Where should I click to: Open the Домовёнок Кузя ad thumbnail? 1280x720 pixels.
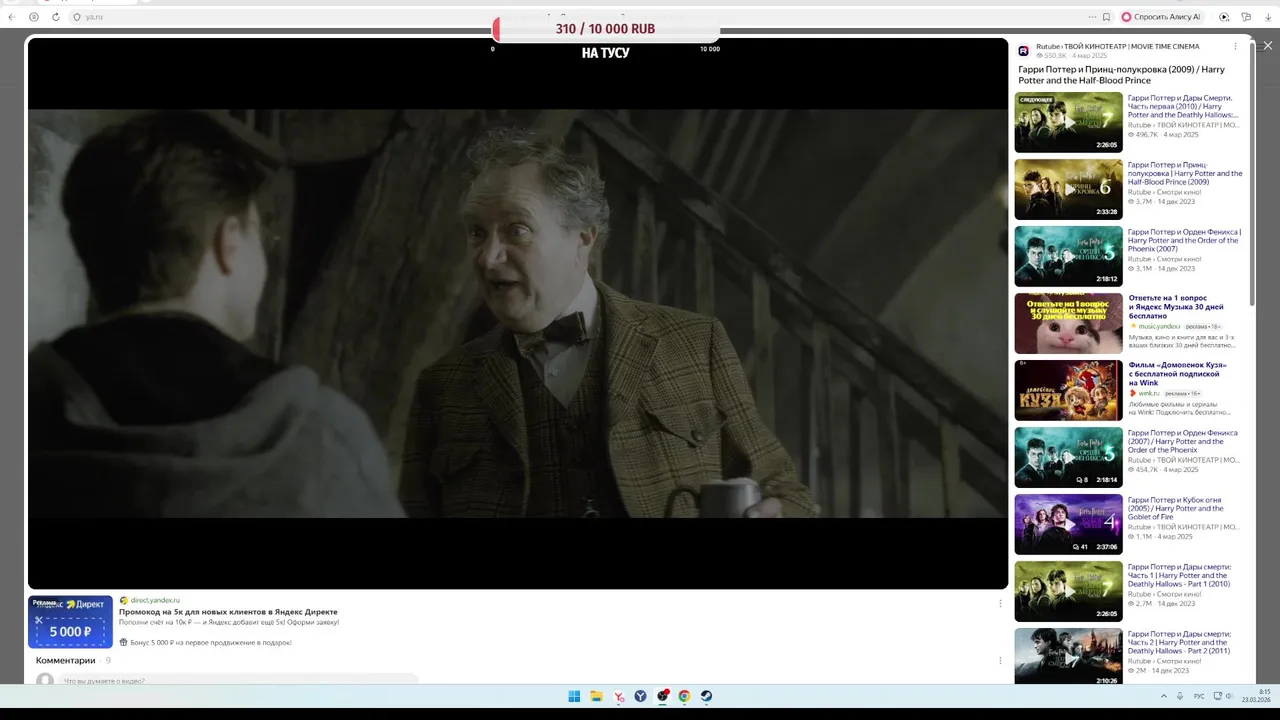pyautogui.click(x=1068, y=390)
